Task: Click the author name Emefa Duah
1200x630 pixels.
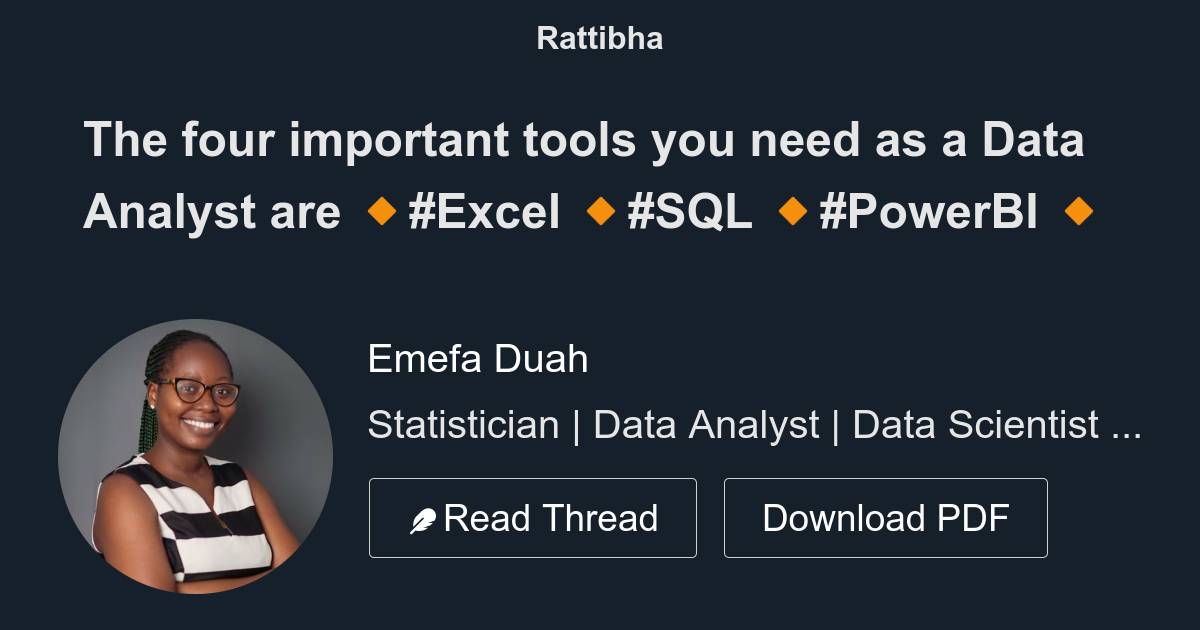Action: 477,359
